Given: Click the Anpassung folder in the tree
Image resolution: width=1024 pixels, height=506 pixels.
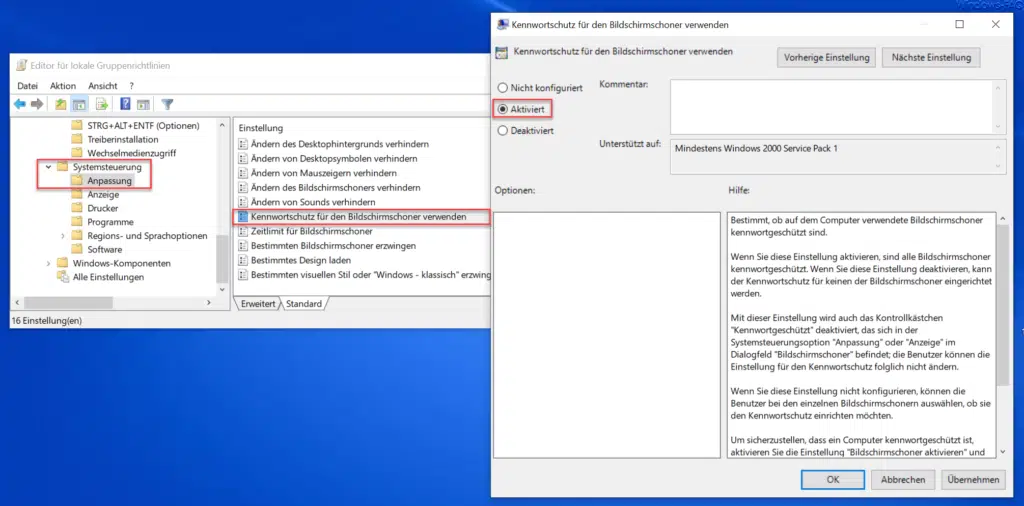Looking at the screenshot, I should point(108,181).
